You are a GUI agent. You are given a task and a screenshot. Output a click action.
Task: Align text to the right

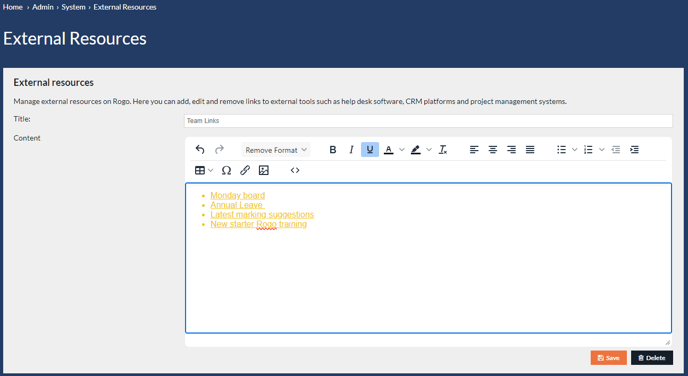(x=511, y=150)
